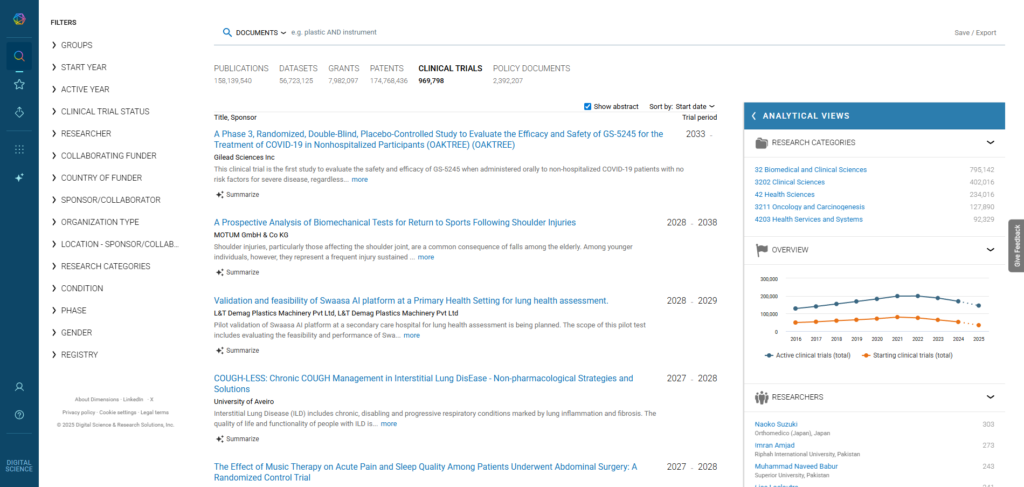The height and width of the screenshot is (487, 1024).
Task: Click the apps grid icon in sidebar
Action: pos(19,149)
